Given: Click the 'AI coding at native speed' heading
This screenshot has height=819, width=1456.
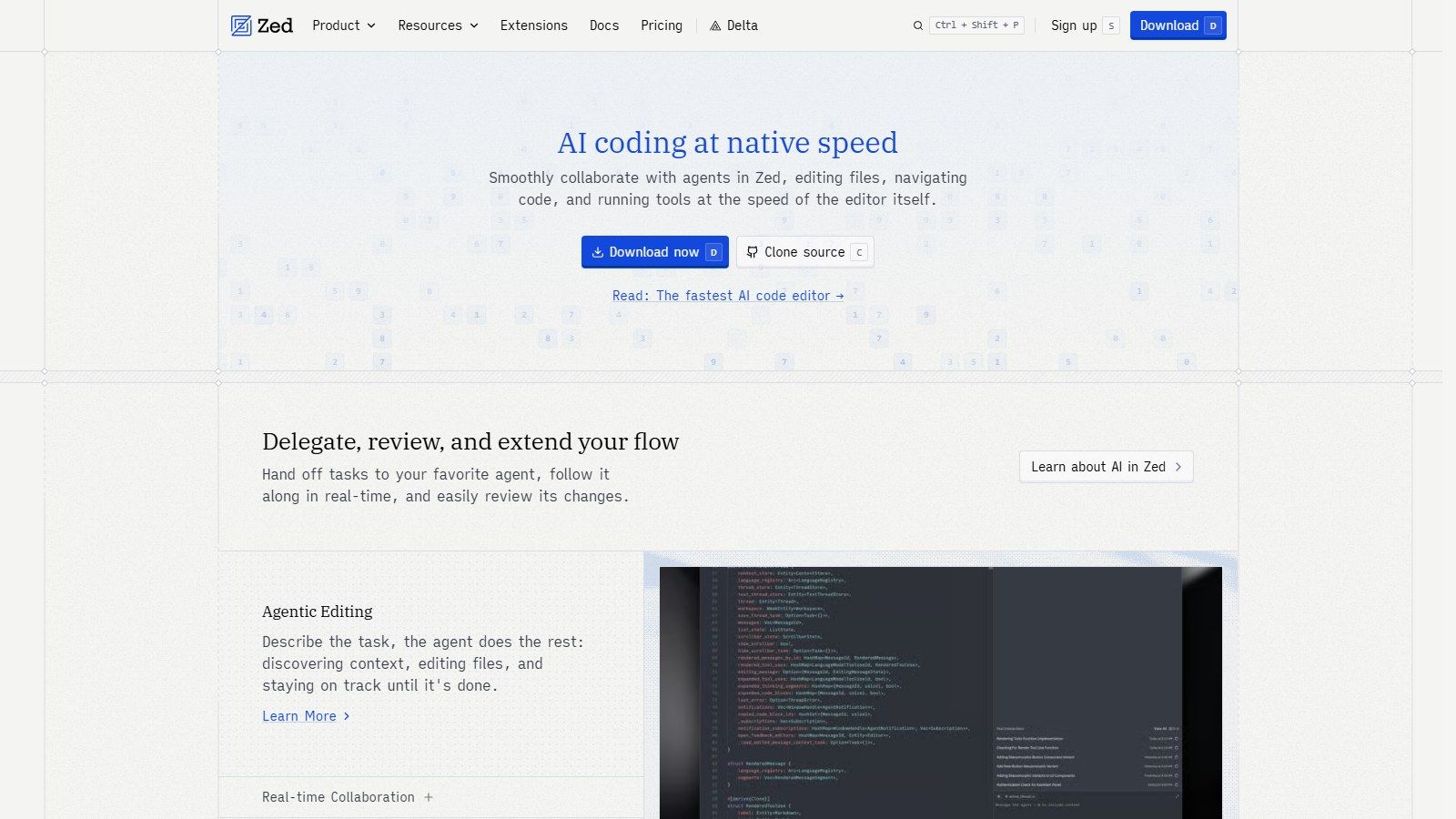Looking at the screenshot, I should click(728, 143).
